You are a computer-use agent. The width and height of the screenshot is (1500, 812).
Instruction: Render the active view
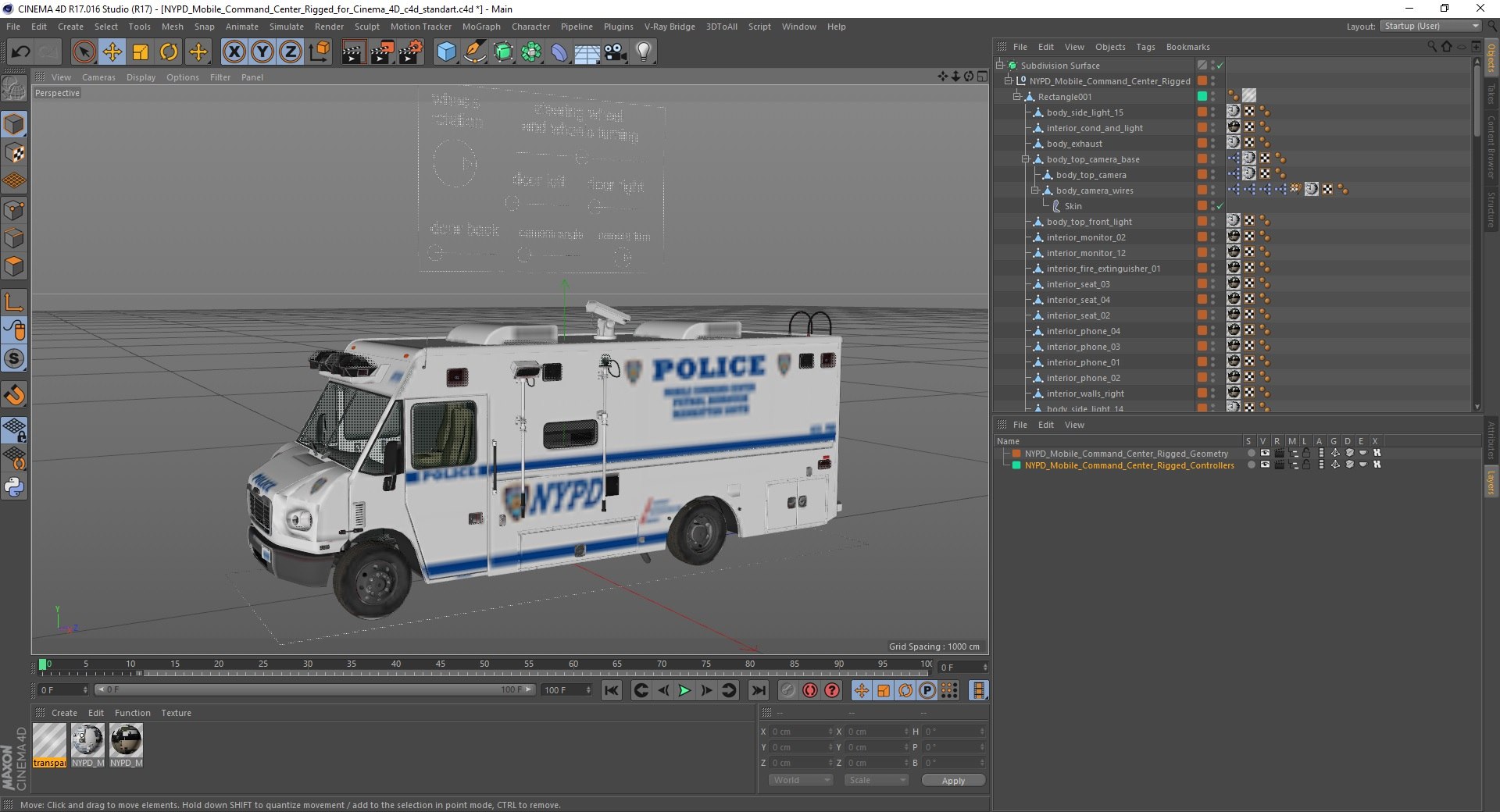(x=353, y=52)
